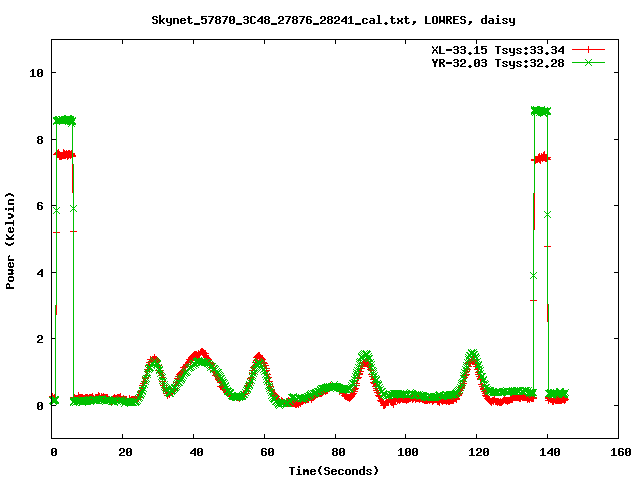Click x-axis tick label 160
Viewport: 640px width, 480px height.
620,452
